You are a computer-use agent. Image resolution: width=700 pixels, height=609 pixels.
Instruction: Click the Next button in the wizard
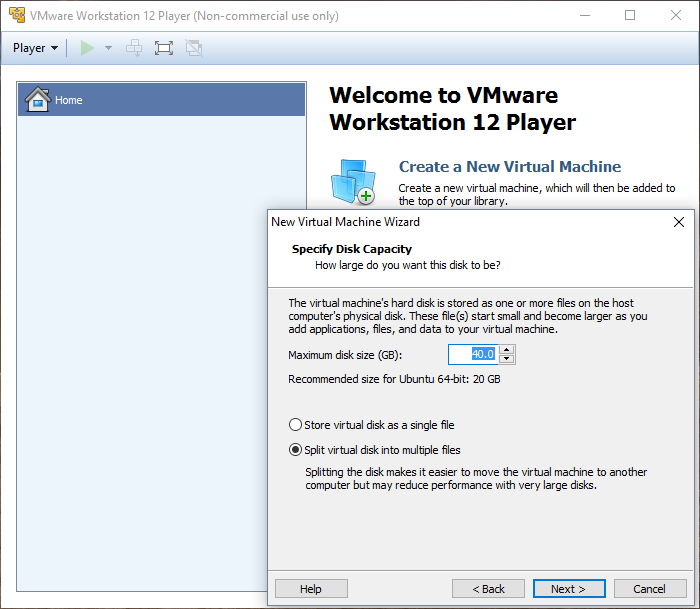(x=569, y=589)
